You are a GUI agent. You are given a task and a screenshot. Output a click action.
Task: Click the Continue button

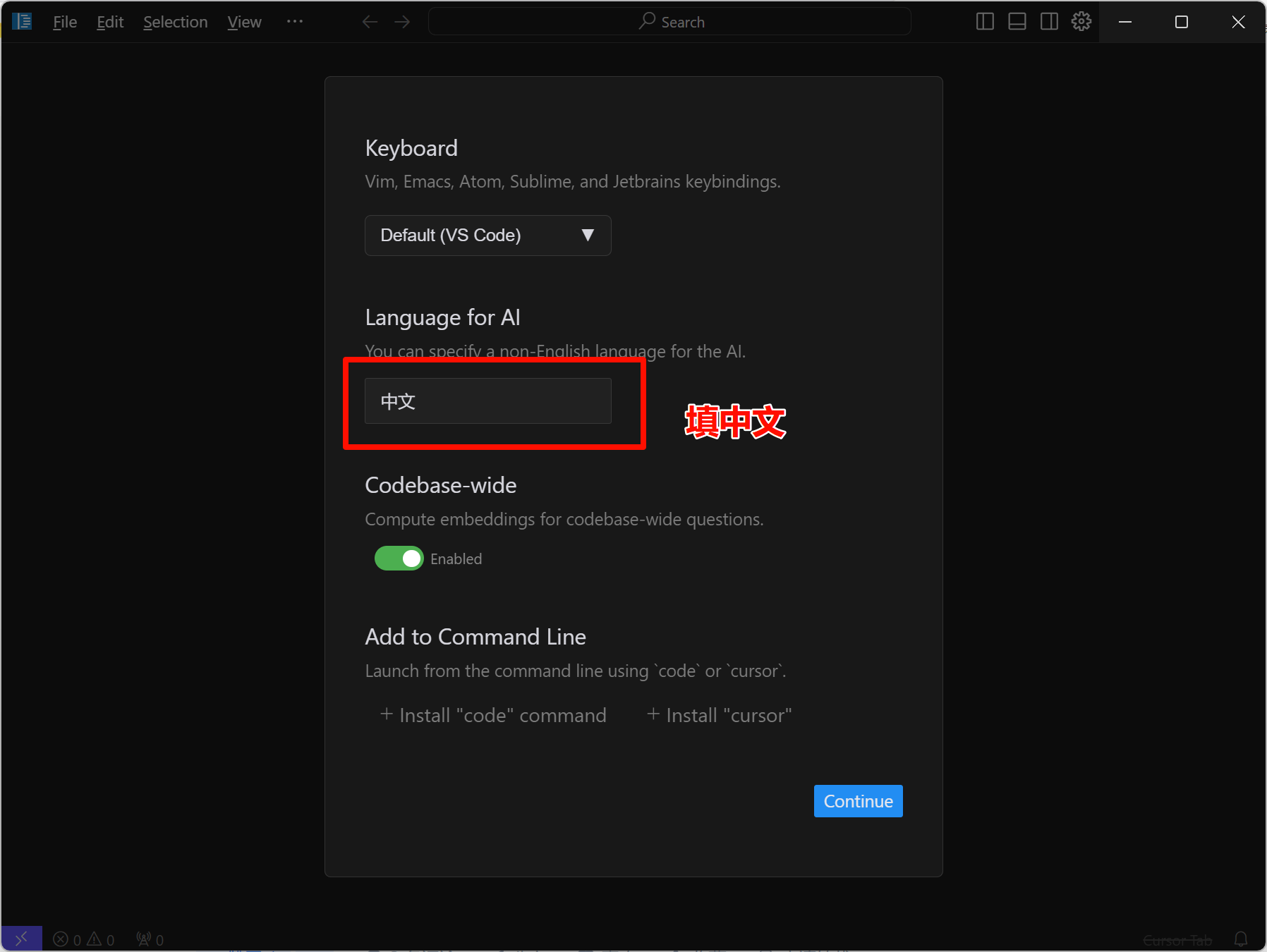coord(858,801)
